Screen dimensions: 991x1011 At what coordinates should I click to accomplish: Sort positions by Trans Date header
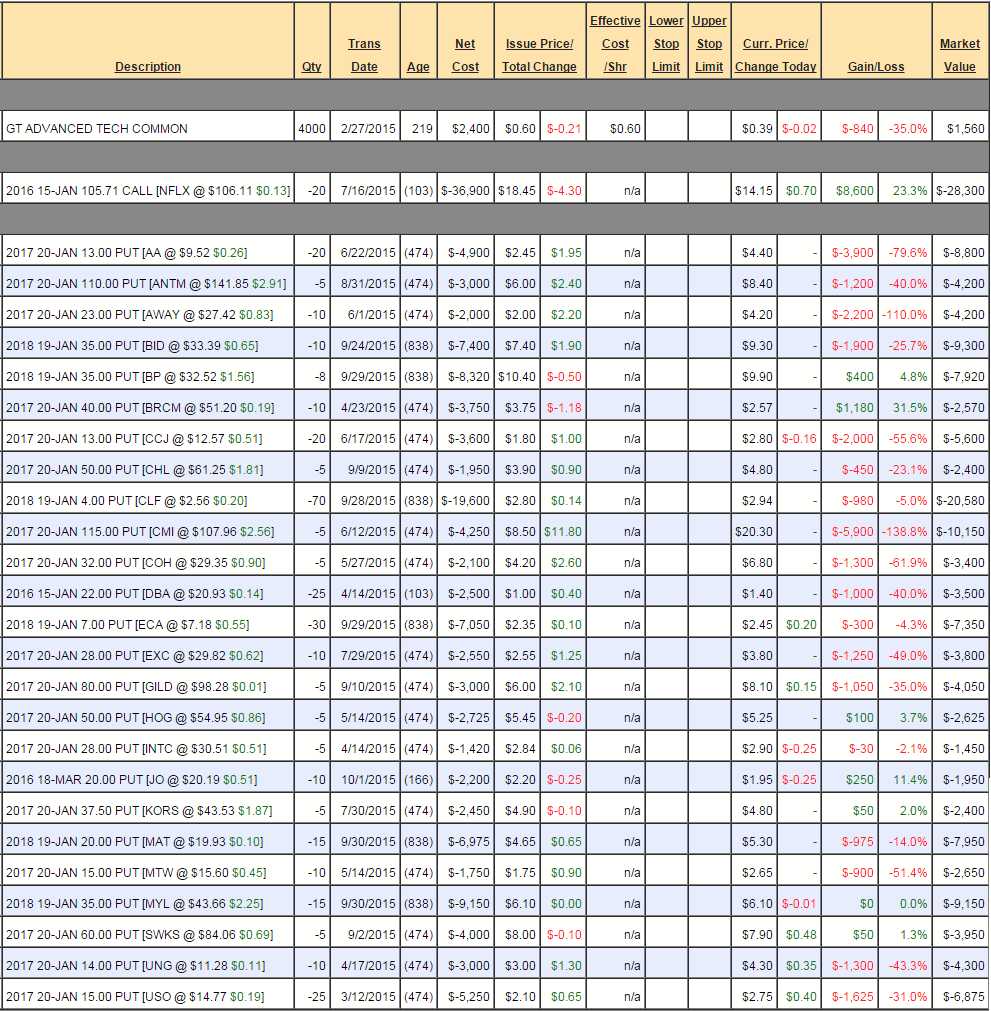(x=364, y=55)
